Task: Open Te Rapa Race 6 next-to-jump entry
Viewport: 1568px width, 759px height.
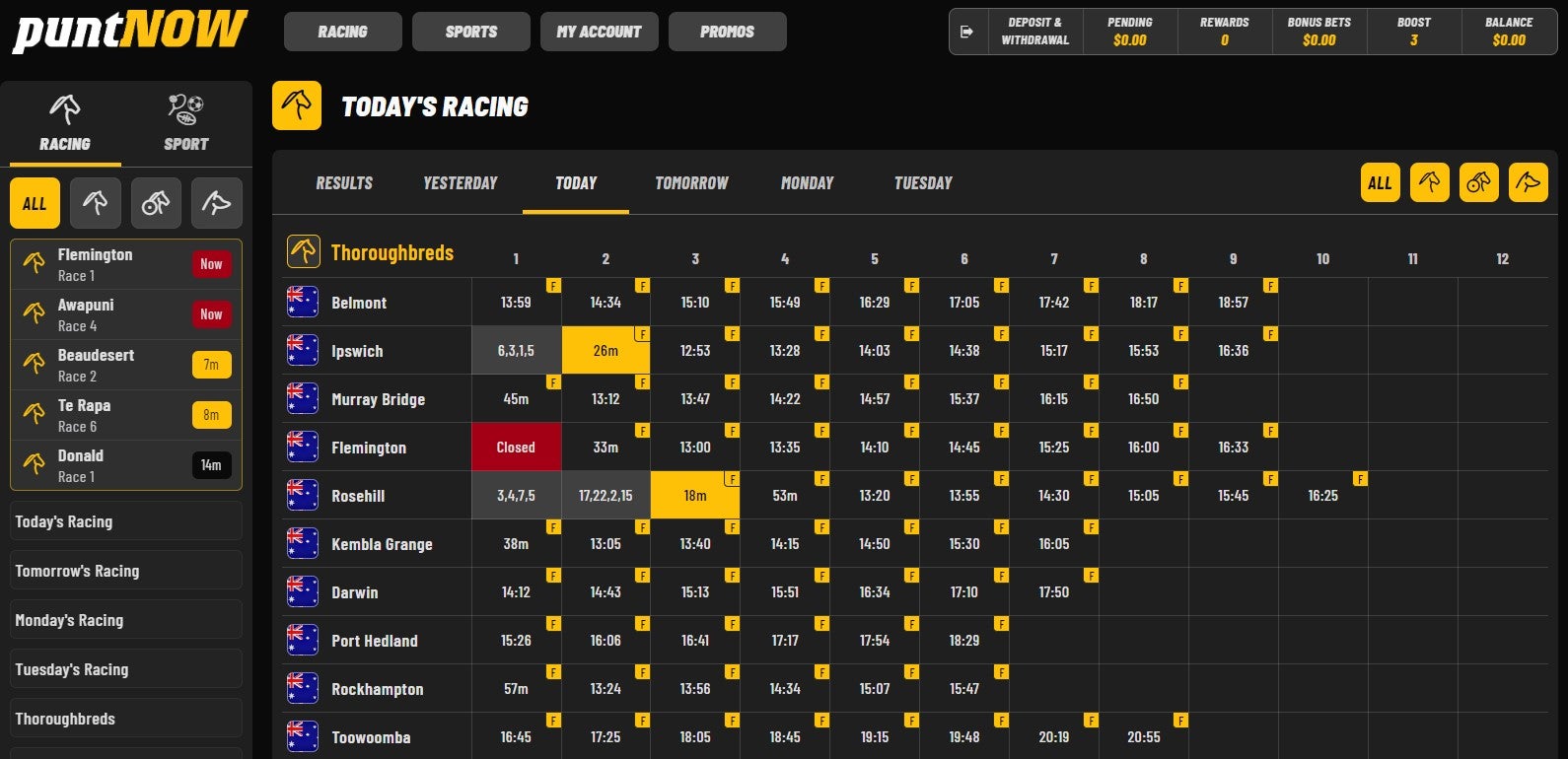Action: coord(126,415)
